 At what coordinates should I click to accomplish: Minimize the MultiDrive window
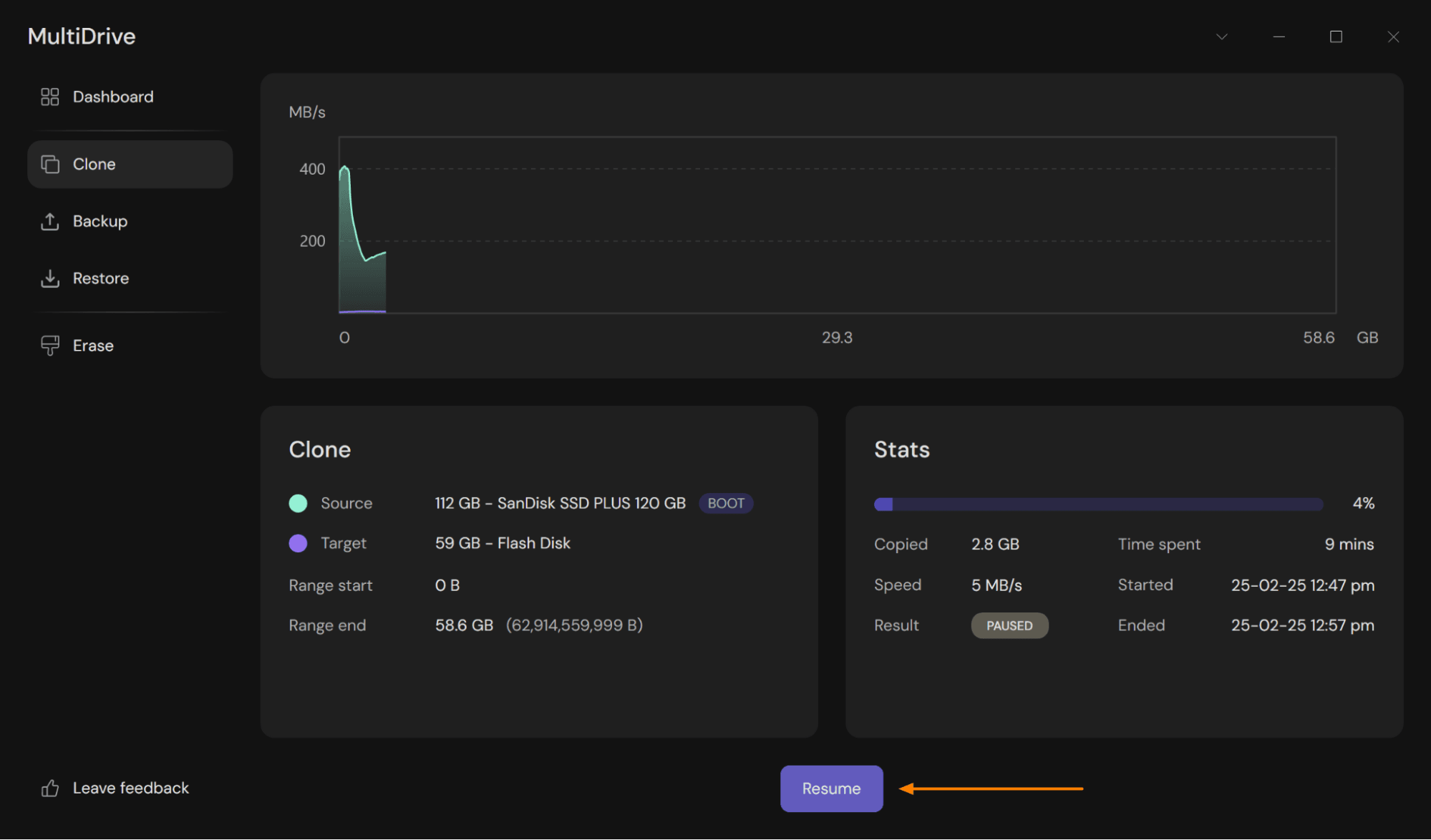coord(1279,36)
